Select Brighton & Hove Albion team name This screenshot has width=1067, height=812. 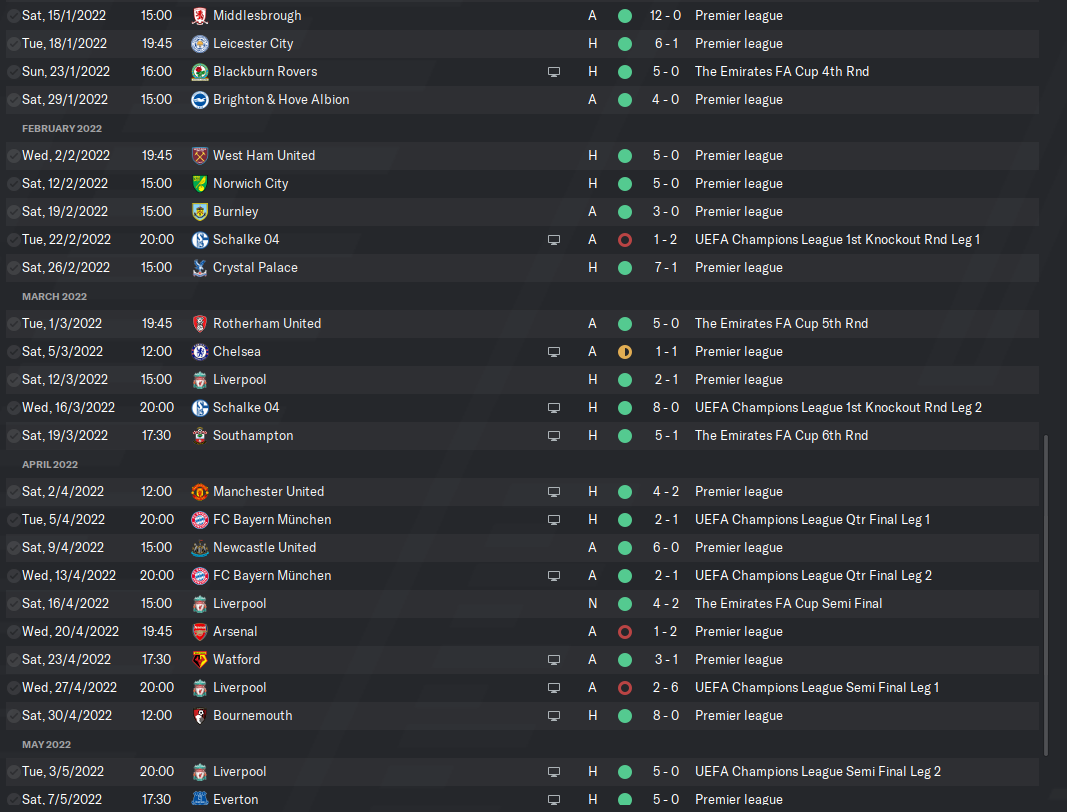pyautogui.click(x=281, y=100)
